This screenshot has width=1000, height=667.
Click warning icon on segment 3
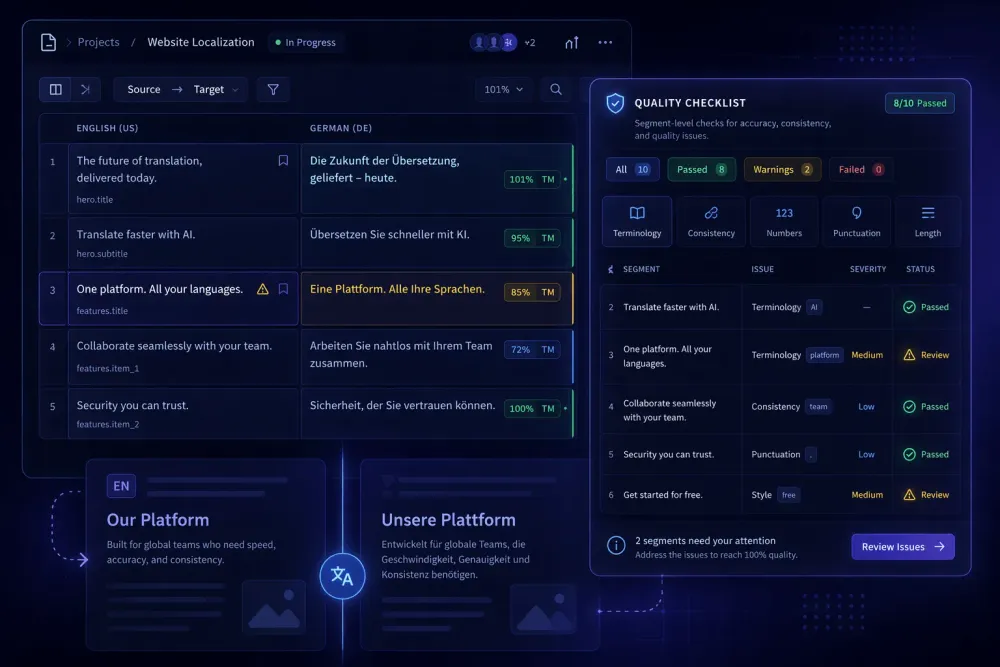pyautogui.click(x=263, y=289)
